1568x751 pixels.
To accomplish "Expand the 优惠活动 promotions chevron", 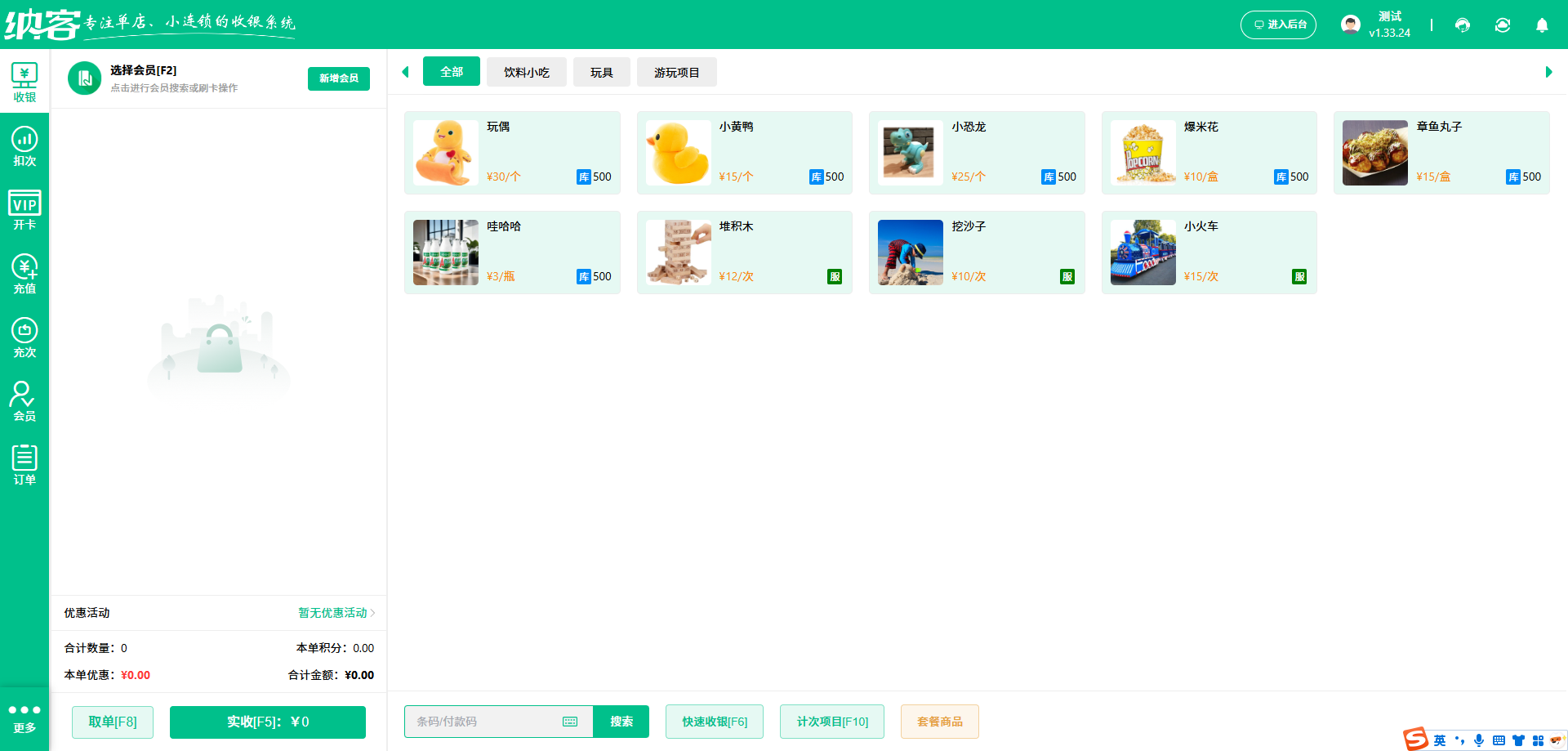I will [372, 613].
